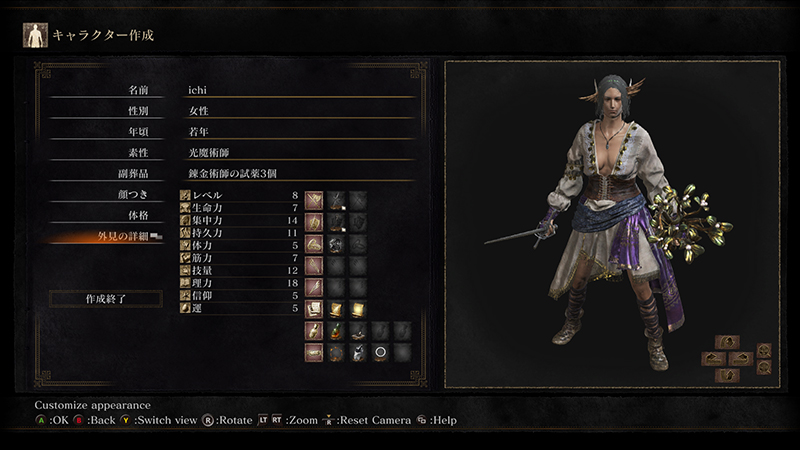Edit the 名前 field containing ichi
Screen dimensions: 800x450
click(x=299, y=90)
